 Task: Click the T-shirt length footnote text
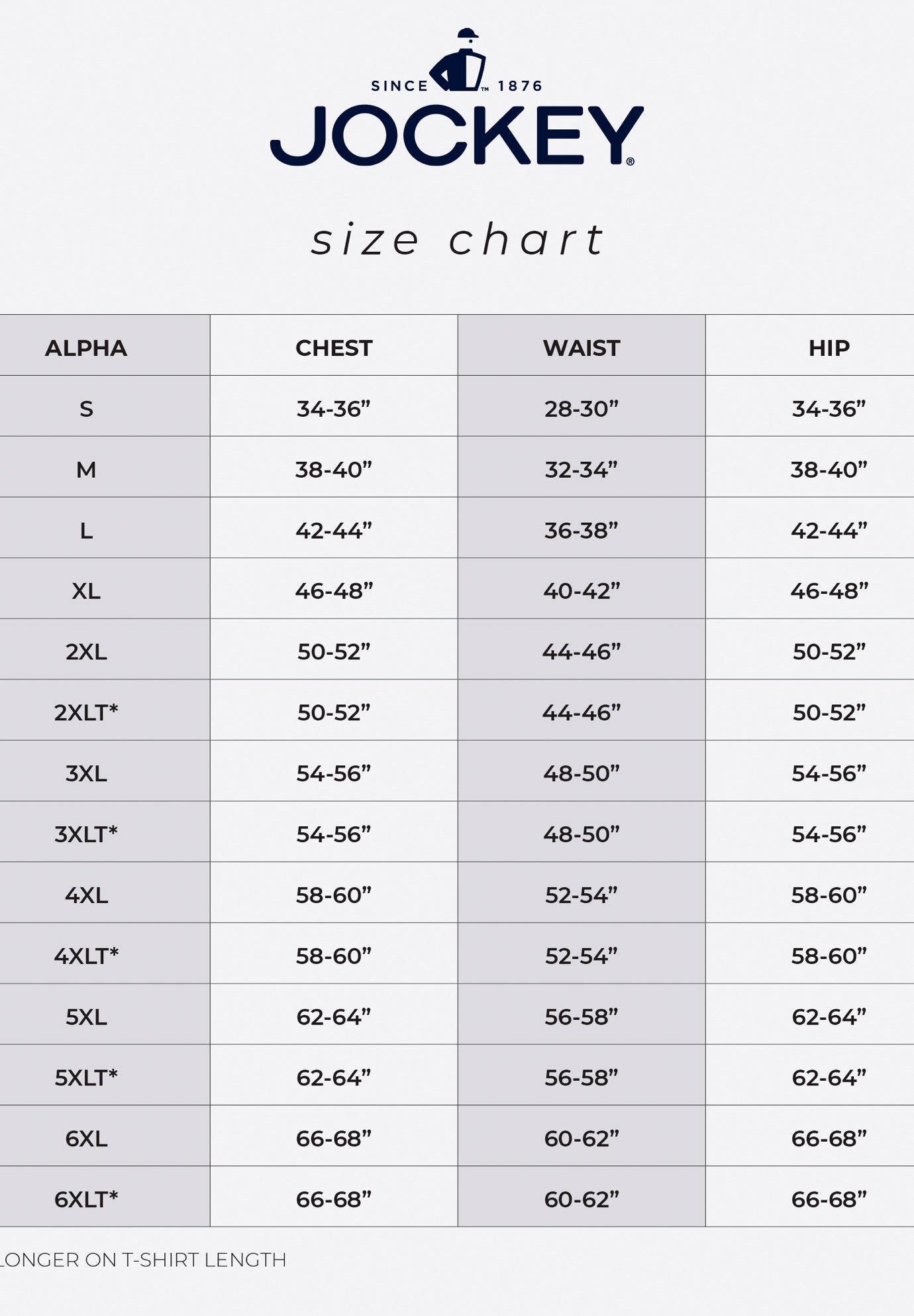[x=143, y=1260]
